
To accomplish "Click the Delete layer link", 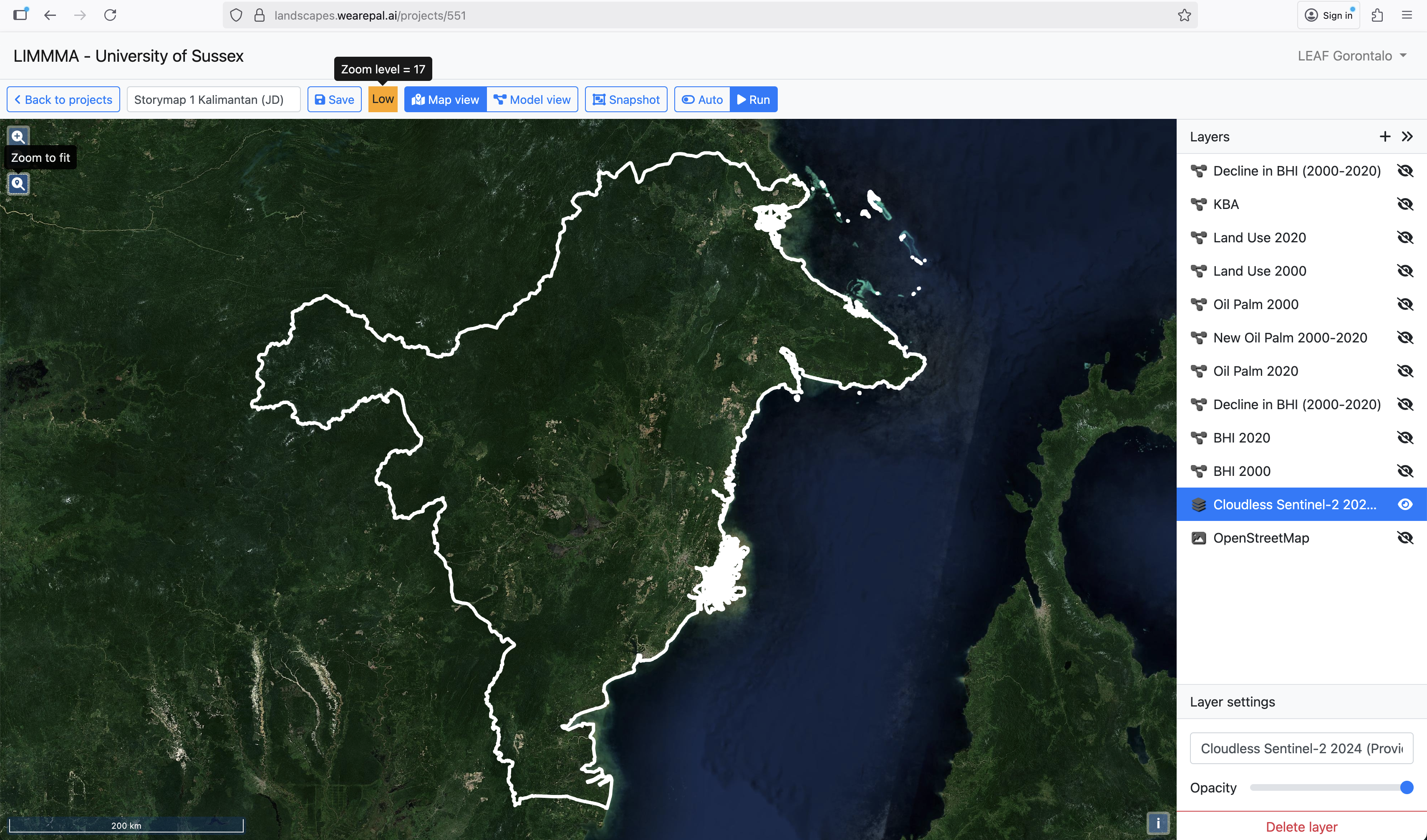I will 1301,826.
